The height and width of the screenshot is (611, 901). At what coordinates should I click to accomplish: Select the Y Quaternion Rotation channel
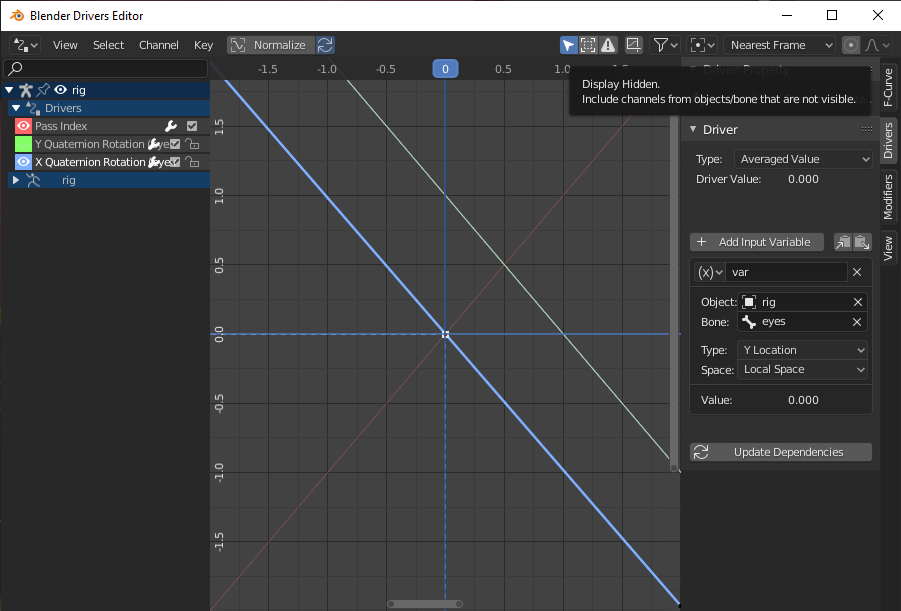tap(90, 144)
